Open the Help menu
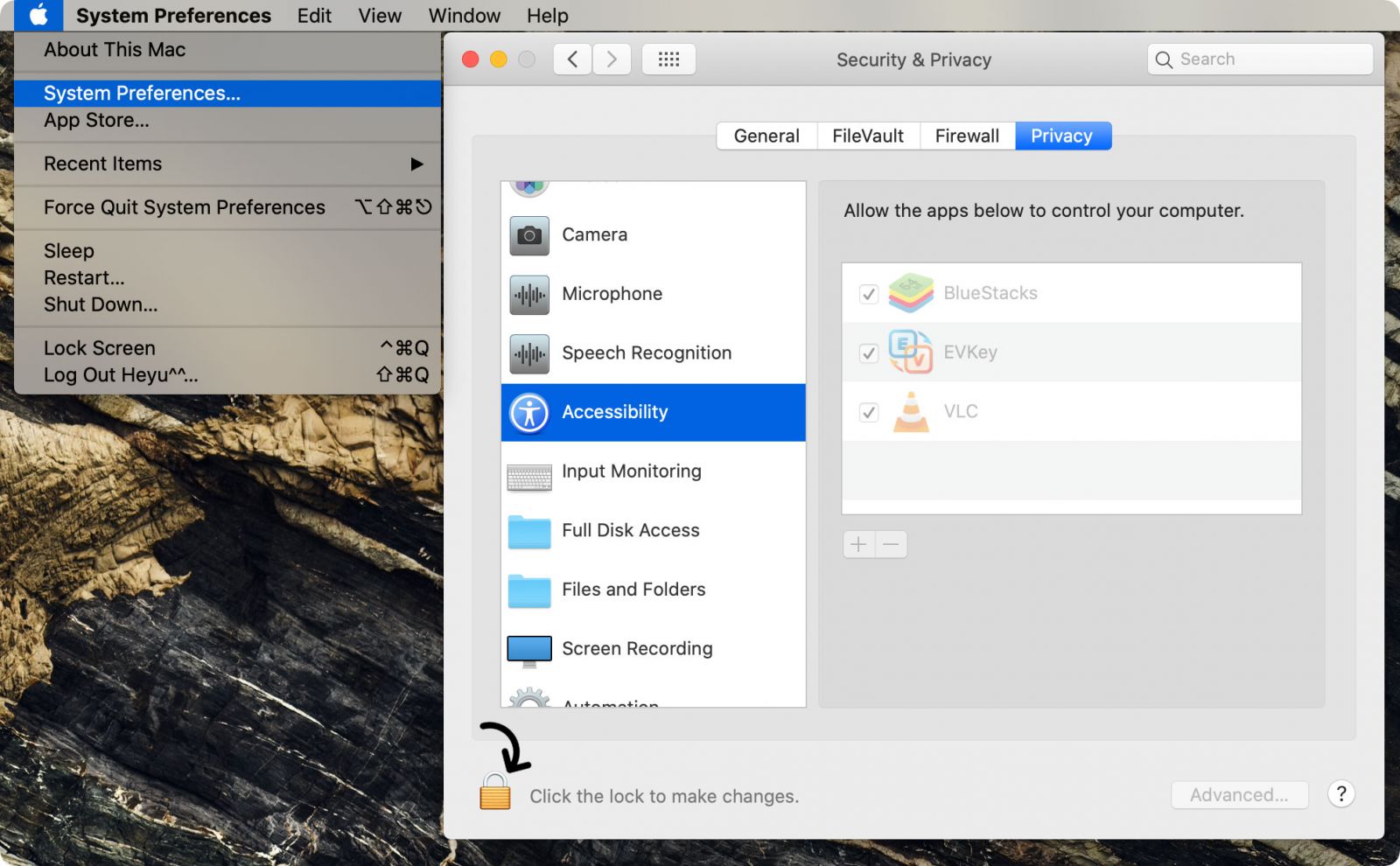This screenshot has width=1400, height=866. click(547, 16)
